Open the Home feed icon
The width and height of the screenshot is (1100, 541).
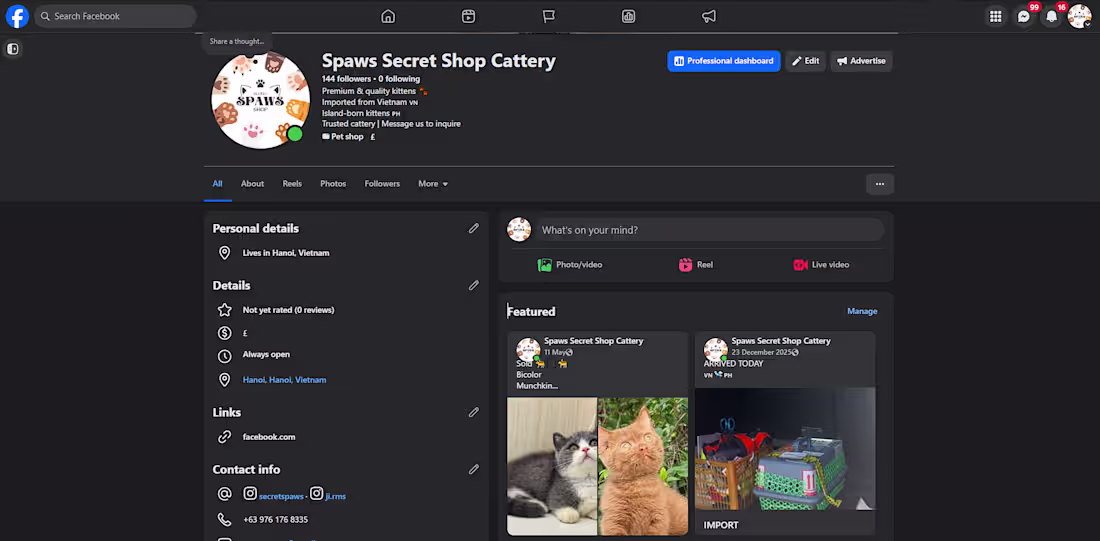[388, 16]
